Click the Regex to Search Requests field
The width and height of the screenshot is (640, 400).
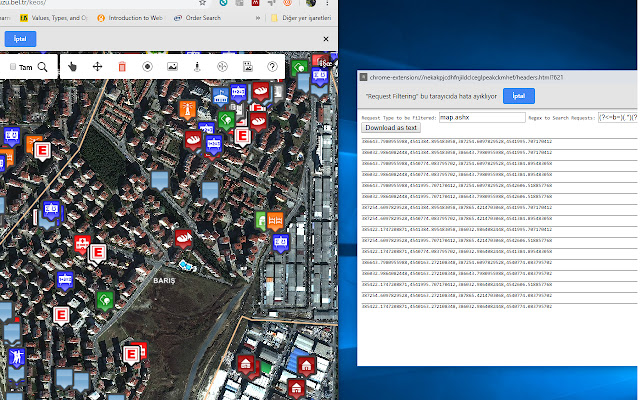tap(617, 117)
